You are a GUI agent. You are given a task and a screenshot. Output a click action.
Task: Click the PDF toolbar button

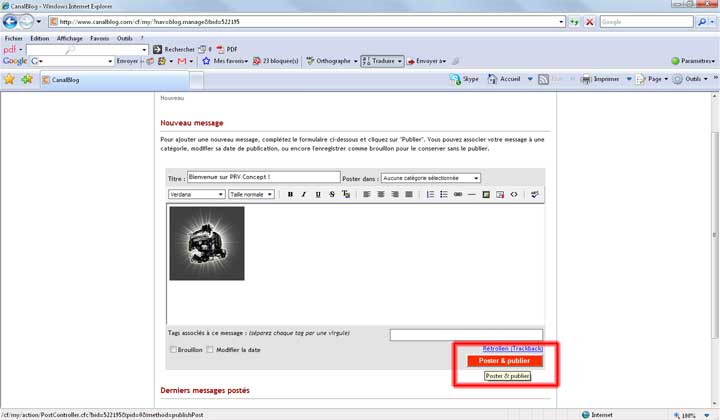[227, 49]
